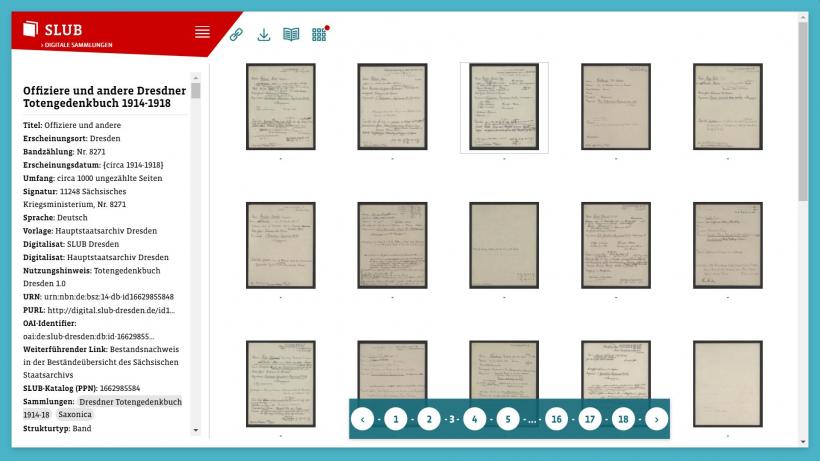The image size is (820, 461).
Task: Click the main page scrollbar down arrow
Action: pyautogui.click(x=803, y=442)
